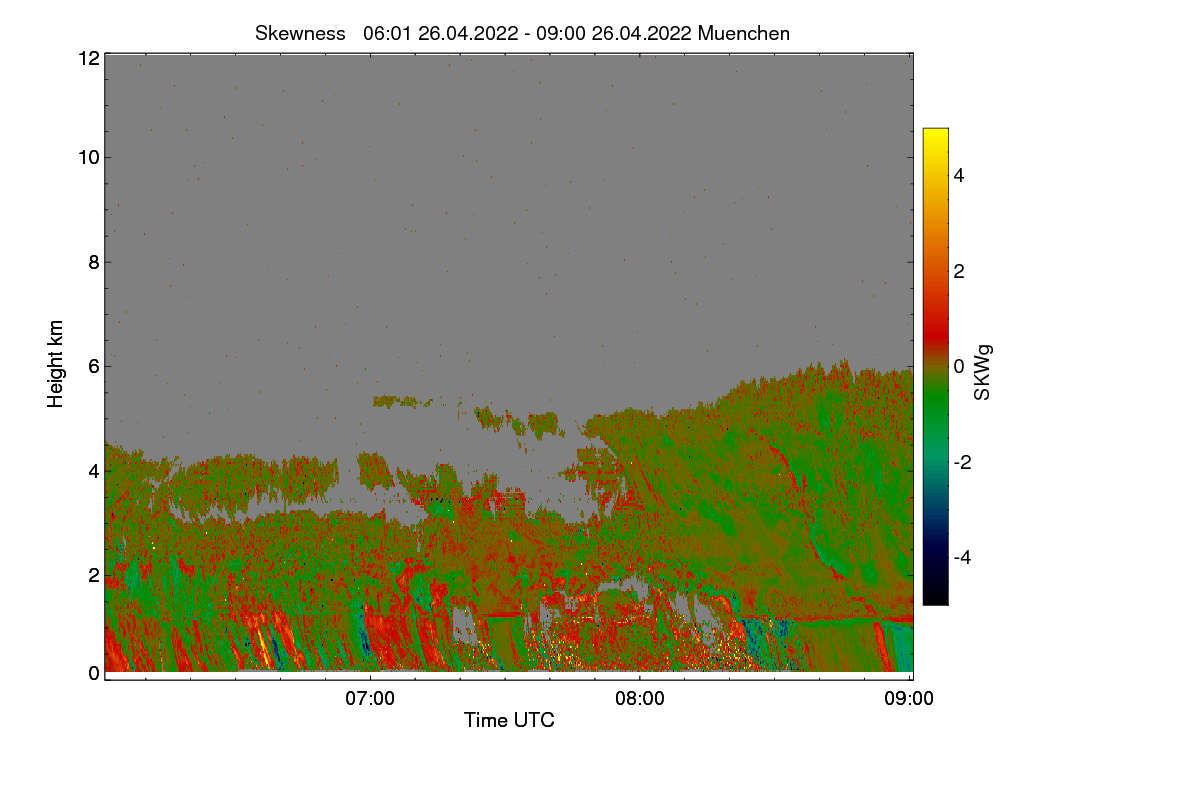Click the height tick label 6

tap(94, 366)
